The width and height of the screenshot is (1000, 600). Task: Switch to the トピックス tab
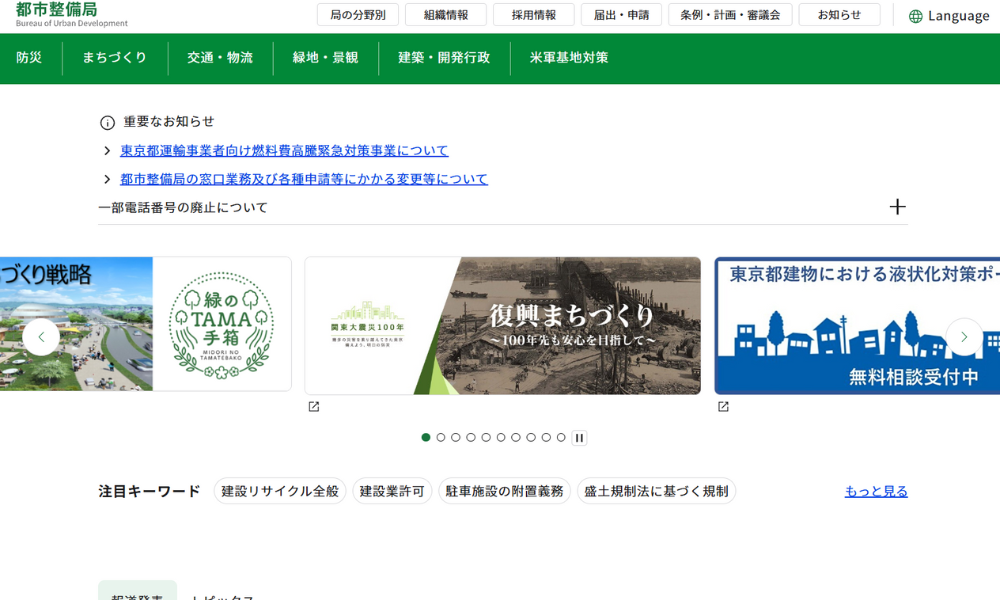pos(223,597)
